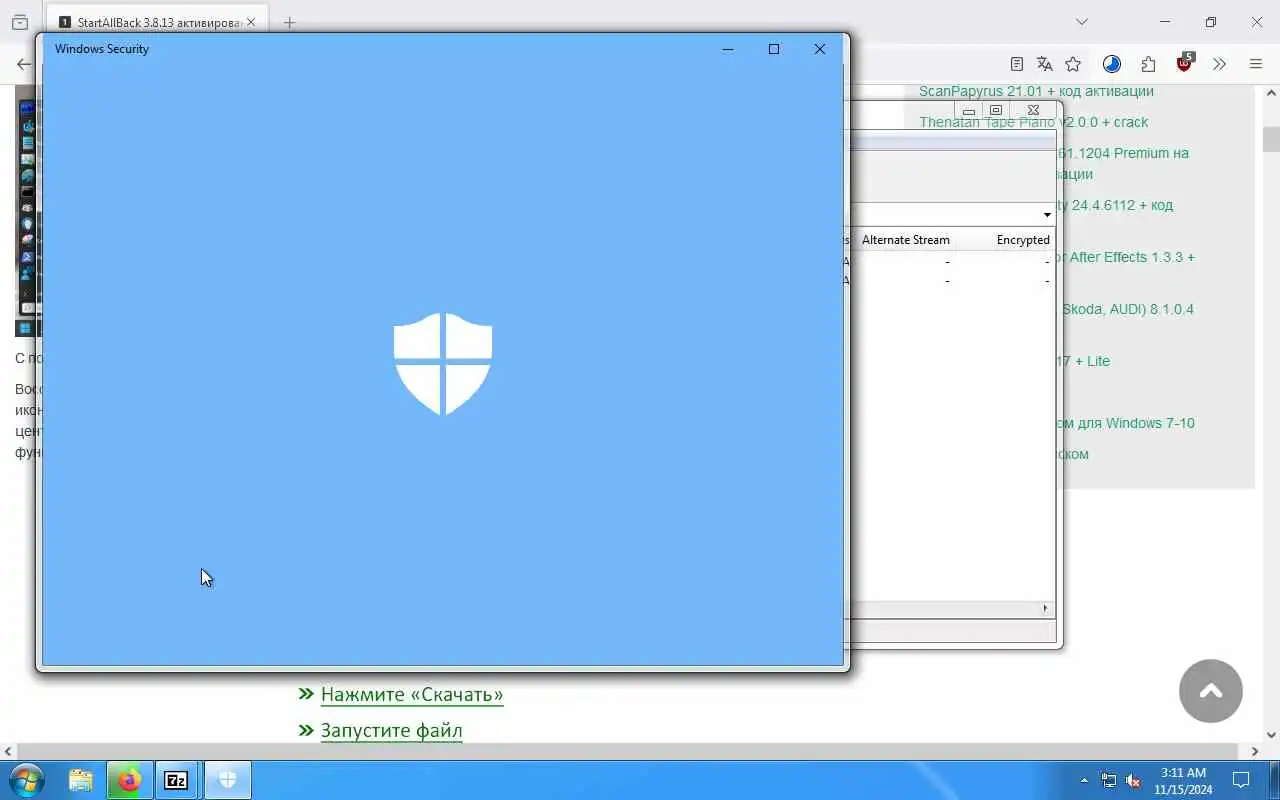Open Firefox tab overview icon at top-left

coord(20,22)
